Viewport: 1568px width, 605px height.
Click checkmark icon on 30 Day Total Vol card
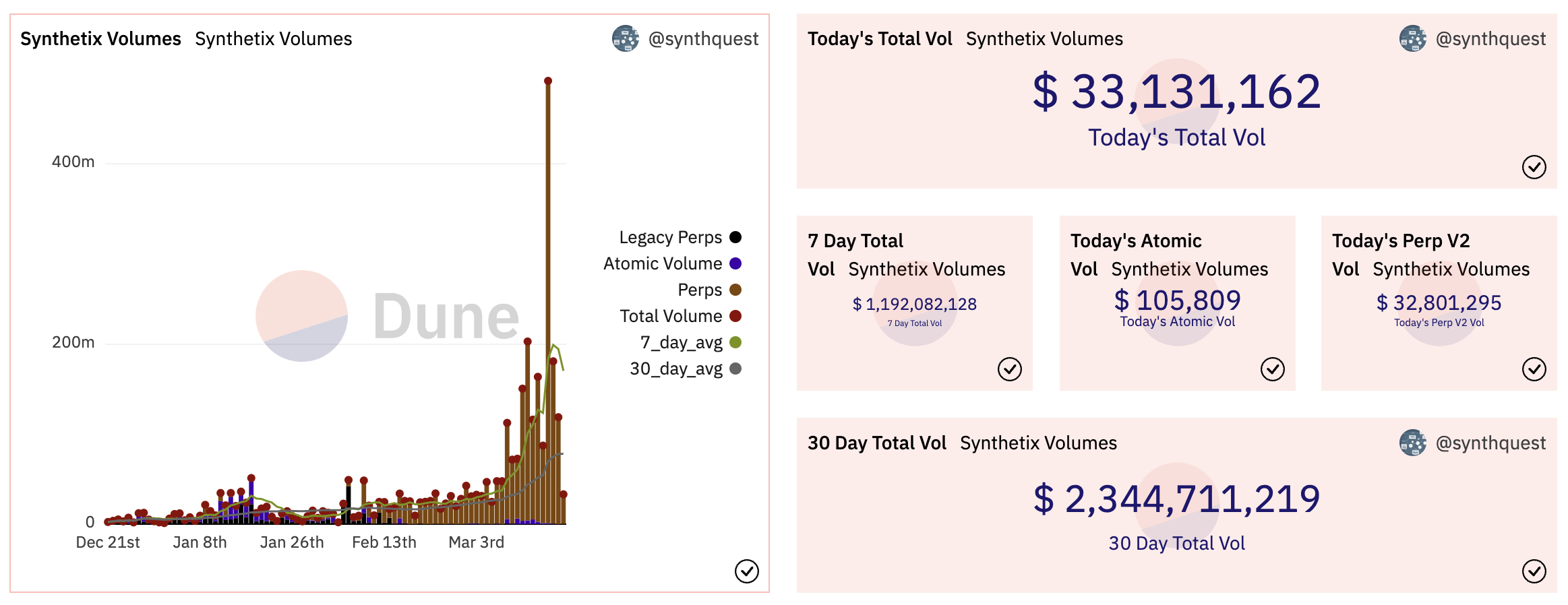[1534, 571]
